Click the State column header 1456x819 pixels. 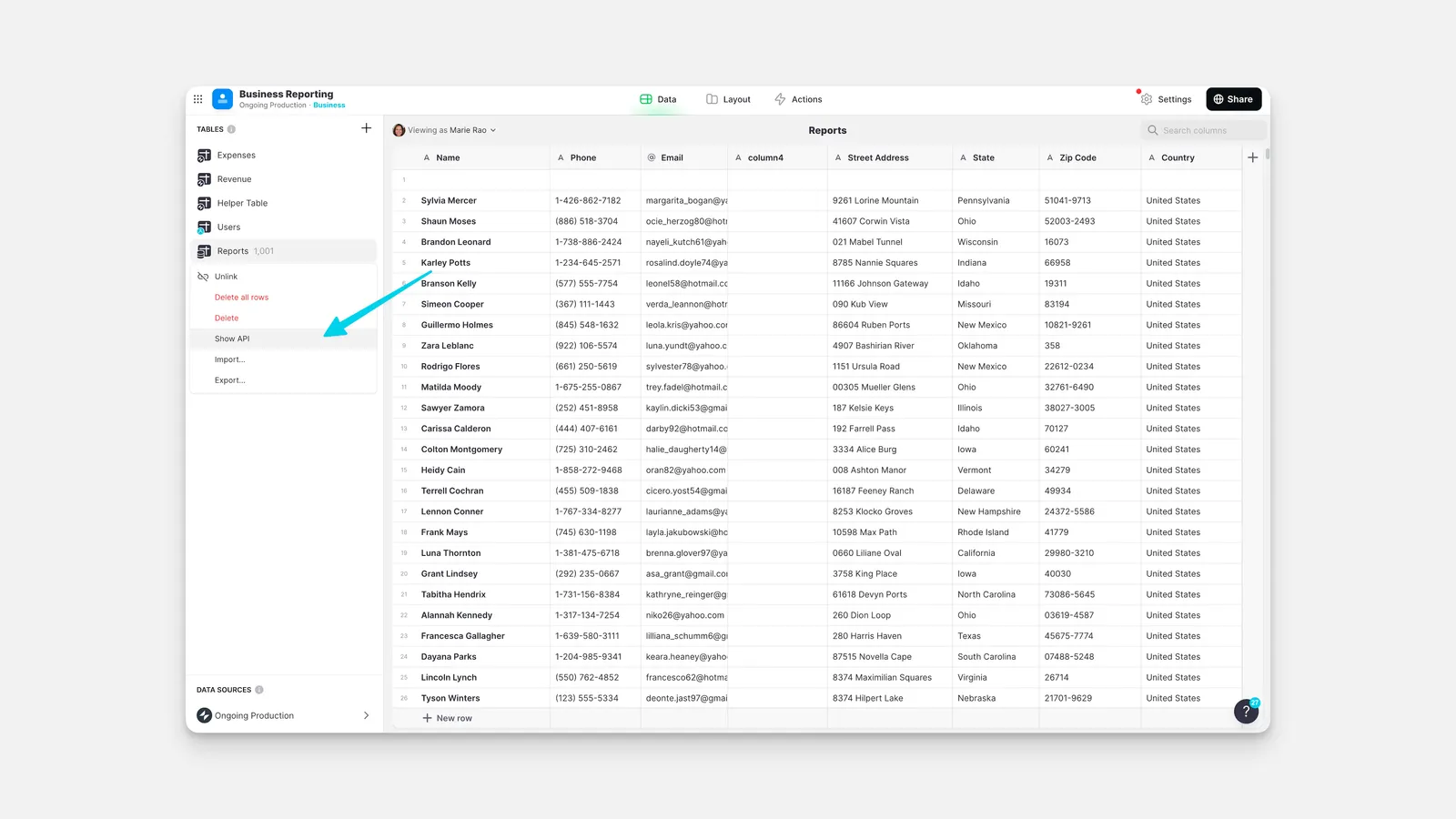click(996, 157)
